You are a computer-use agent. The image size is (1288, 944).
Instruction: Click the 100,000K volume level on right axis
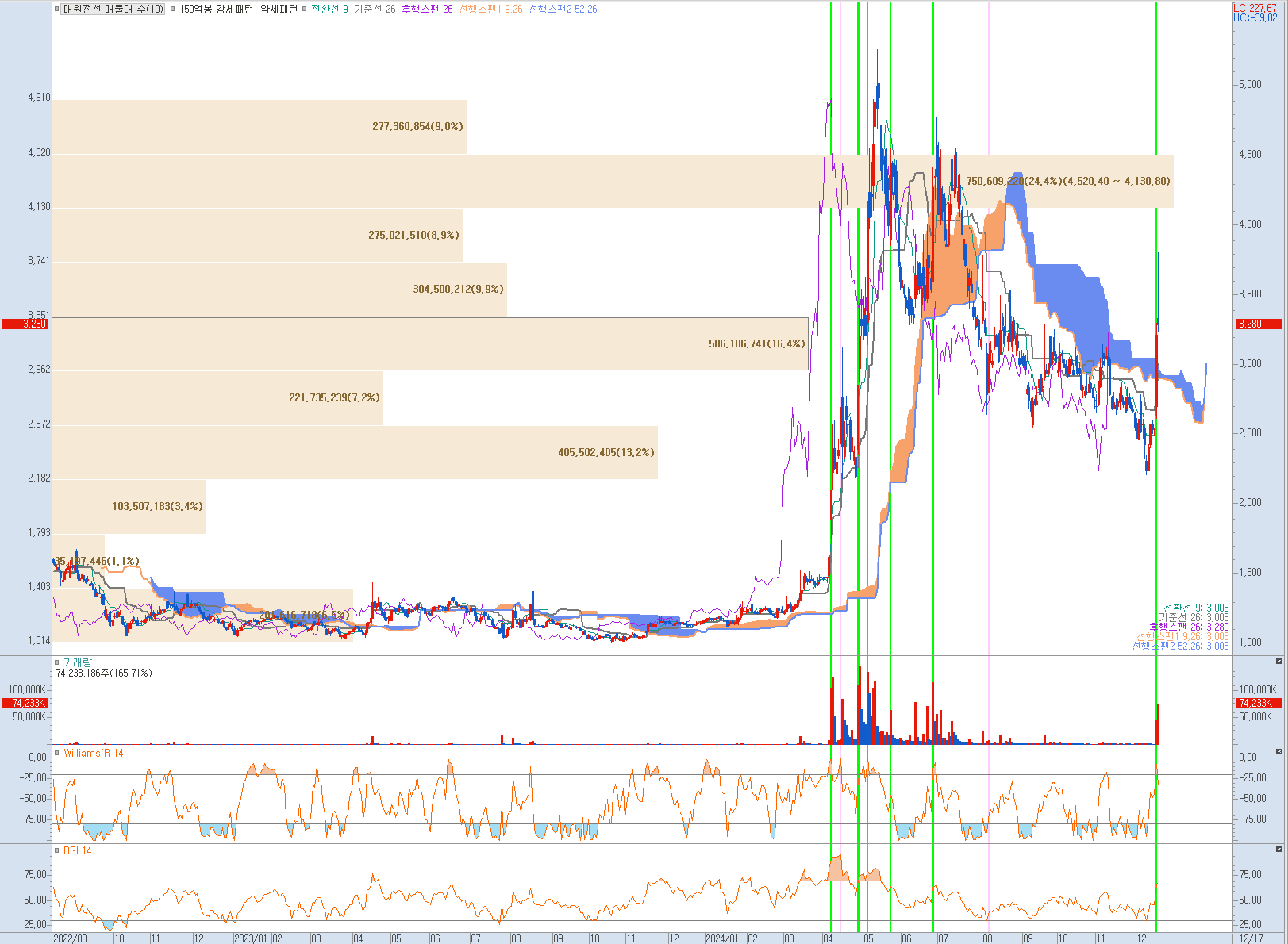coord(1258,689)
